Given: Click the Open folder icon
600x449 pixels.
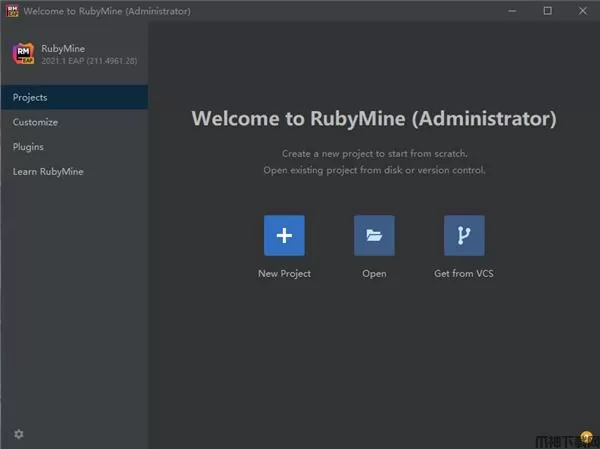Looking at the screenshot, I should tap(374, 236).
